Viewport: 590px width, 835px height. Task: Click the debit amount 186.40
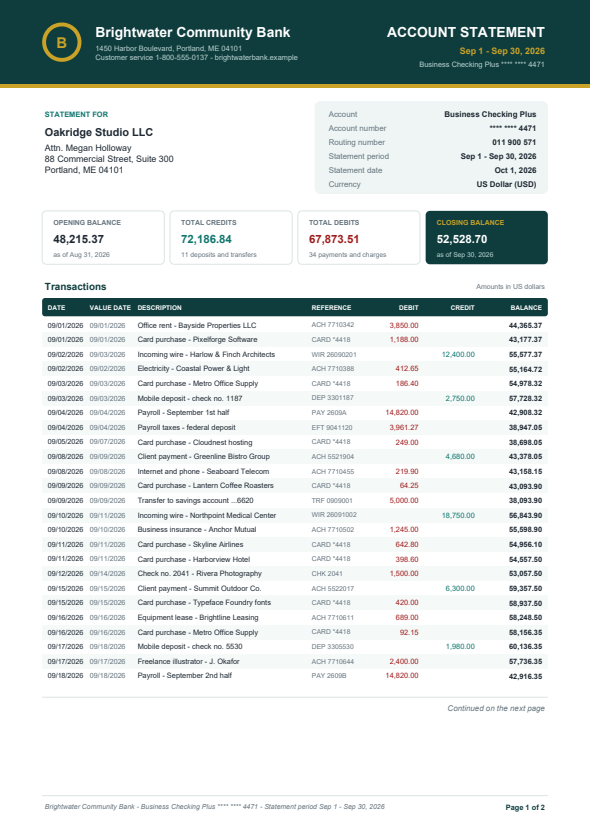pos(407,383)
